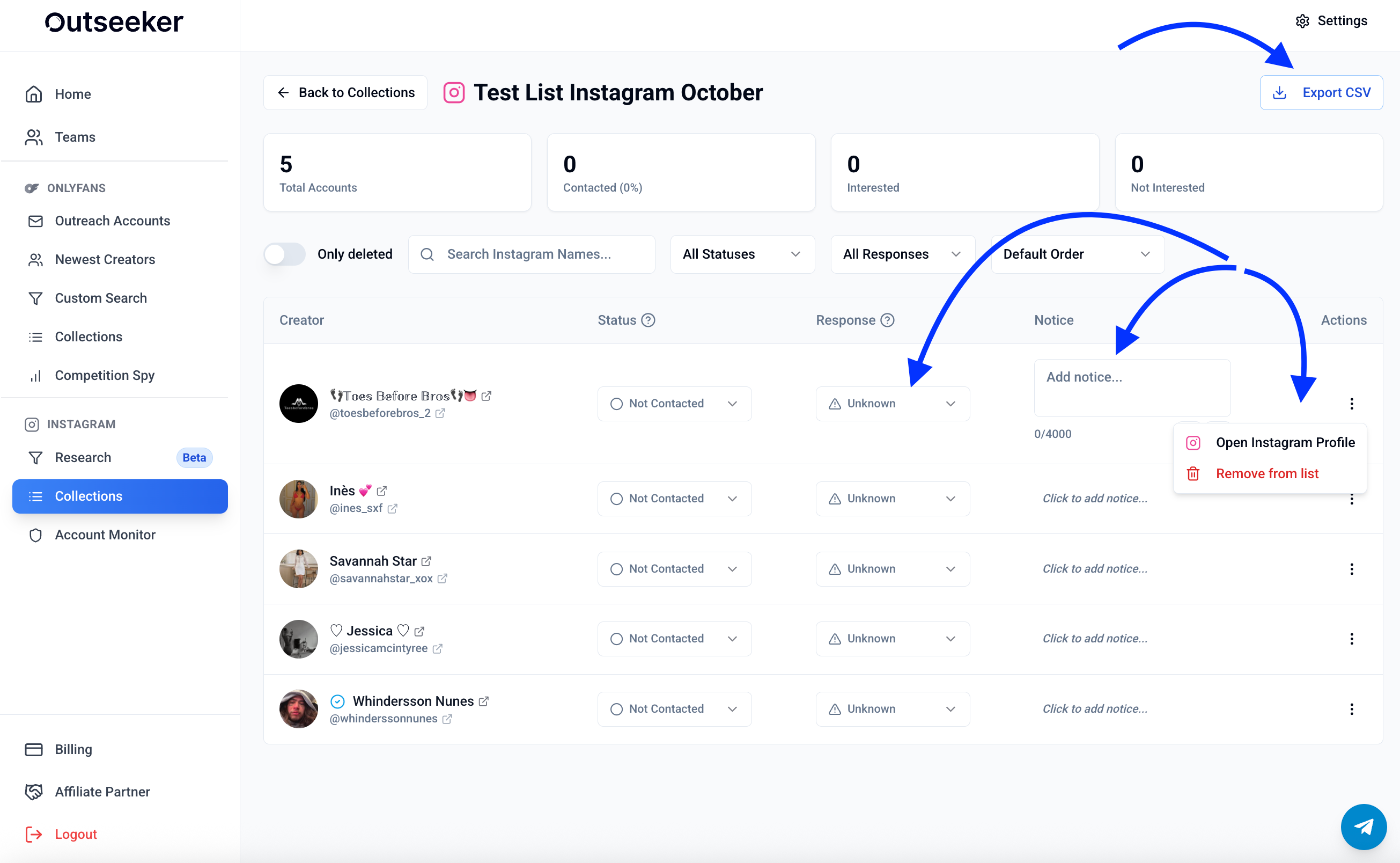Screen dimensions: 1400x863
Task: Open the Default Order sort dropdown
Action: tap(1077, 254)
